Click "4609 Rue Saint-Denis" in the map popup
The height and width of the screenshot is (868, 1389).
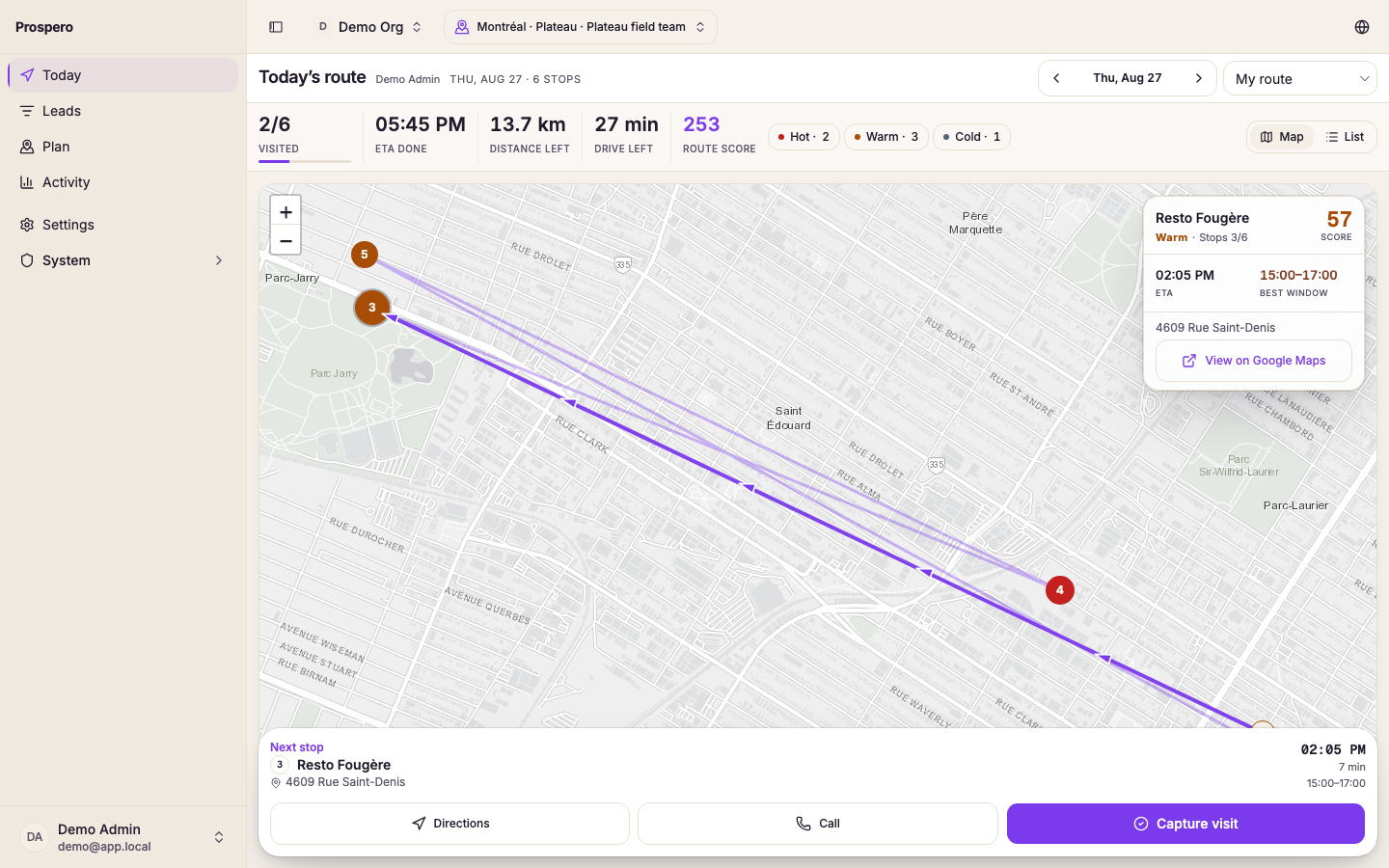coord(1215,328)
